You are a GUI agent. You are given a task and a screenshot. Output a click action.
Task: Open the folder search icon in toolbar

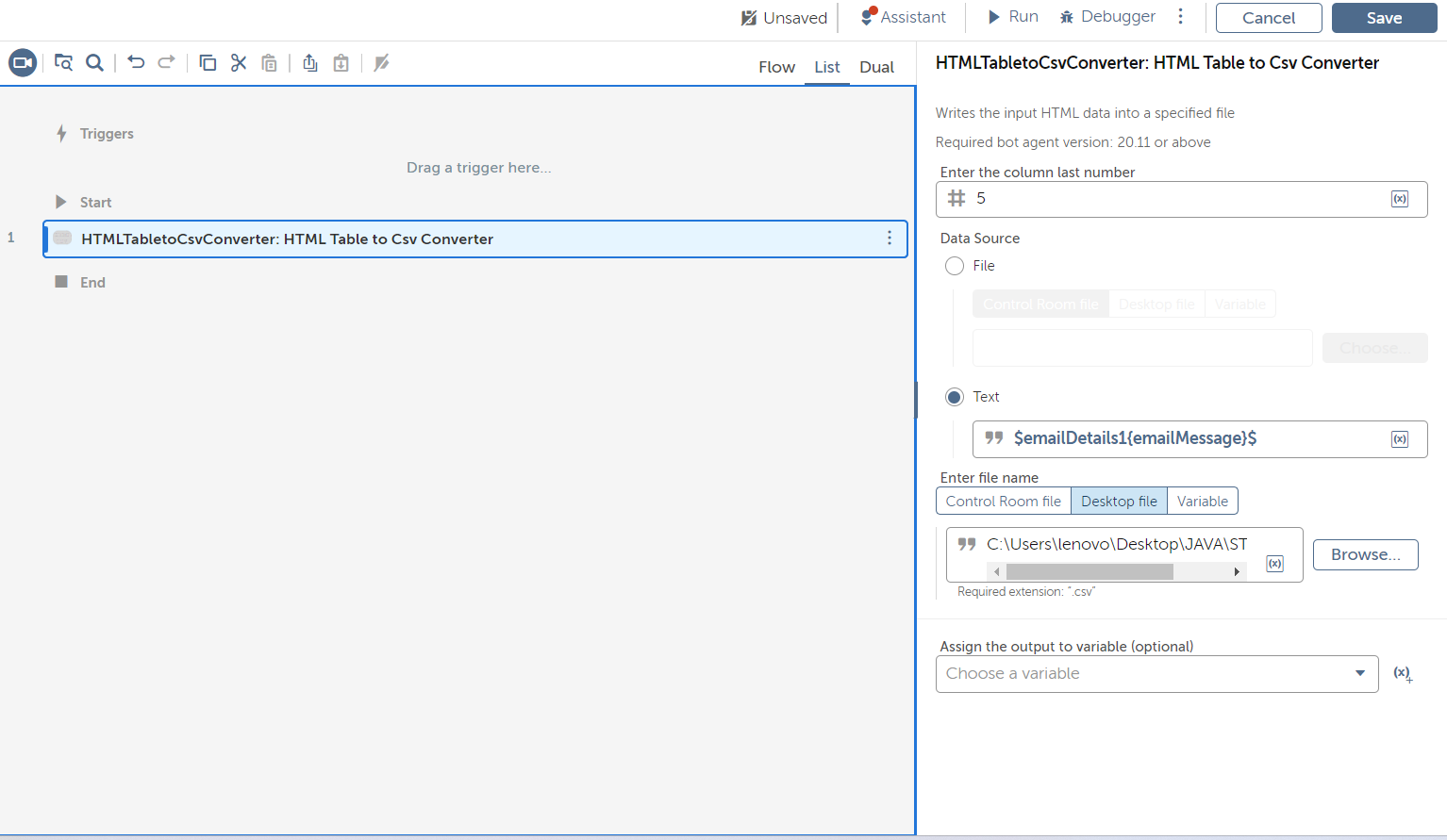(63, 63)
